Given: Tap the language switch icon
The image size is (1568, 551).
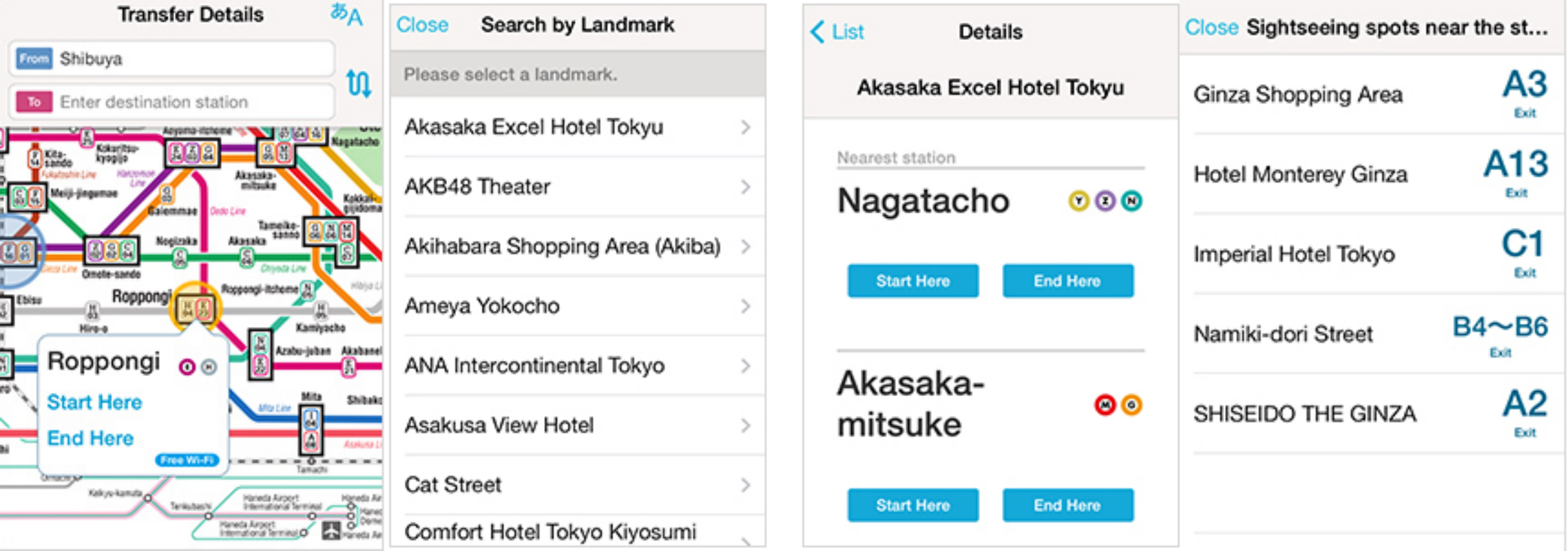Looking at the screenshot, I should click(346, 13).
